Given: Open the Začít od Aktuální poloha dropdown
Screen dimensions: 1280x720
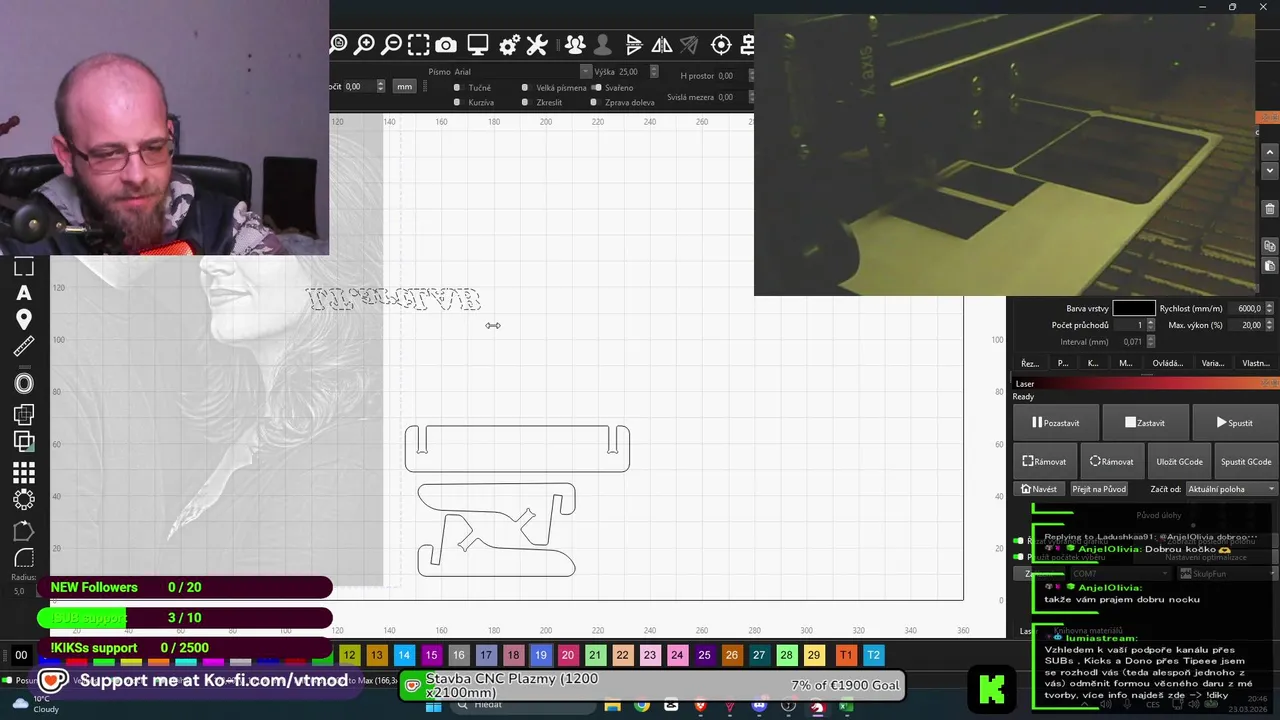Looking at the screenshot, I should coord(1232,489).
